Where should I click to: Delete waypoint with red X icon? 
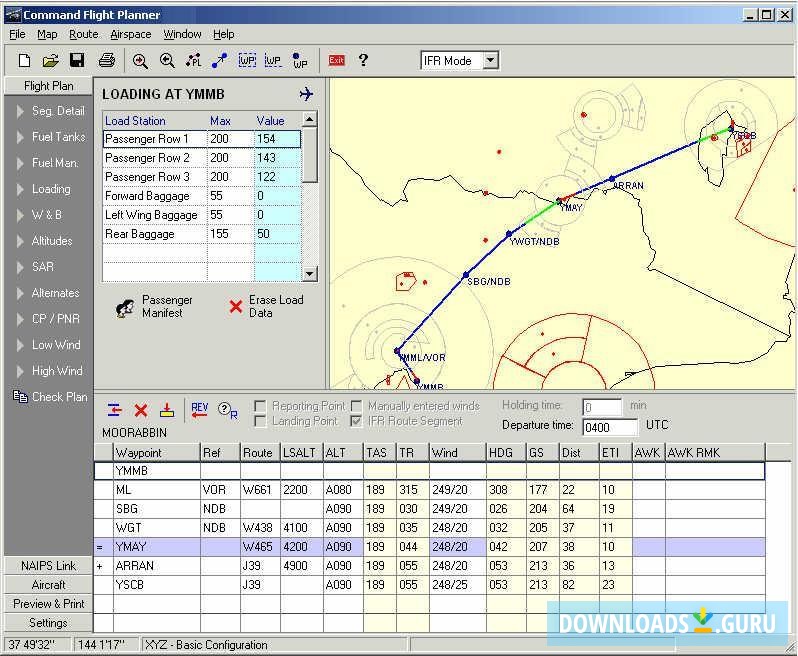[x=141, y=410]
